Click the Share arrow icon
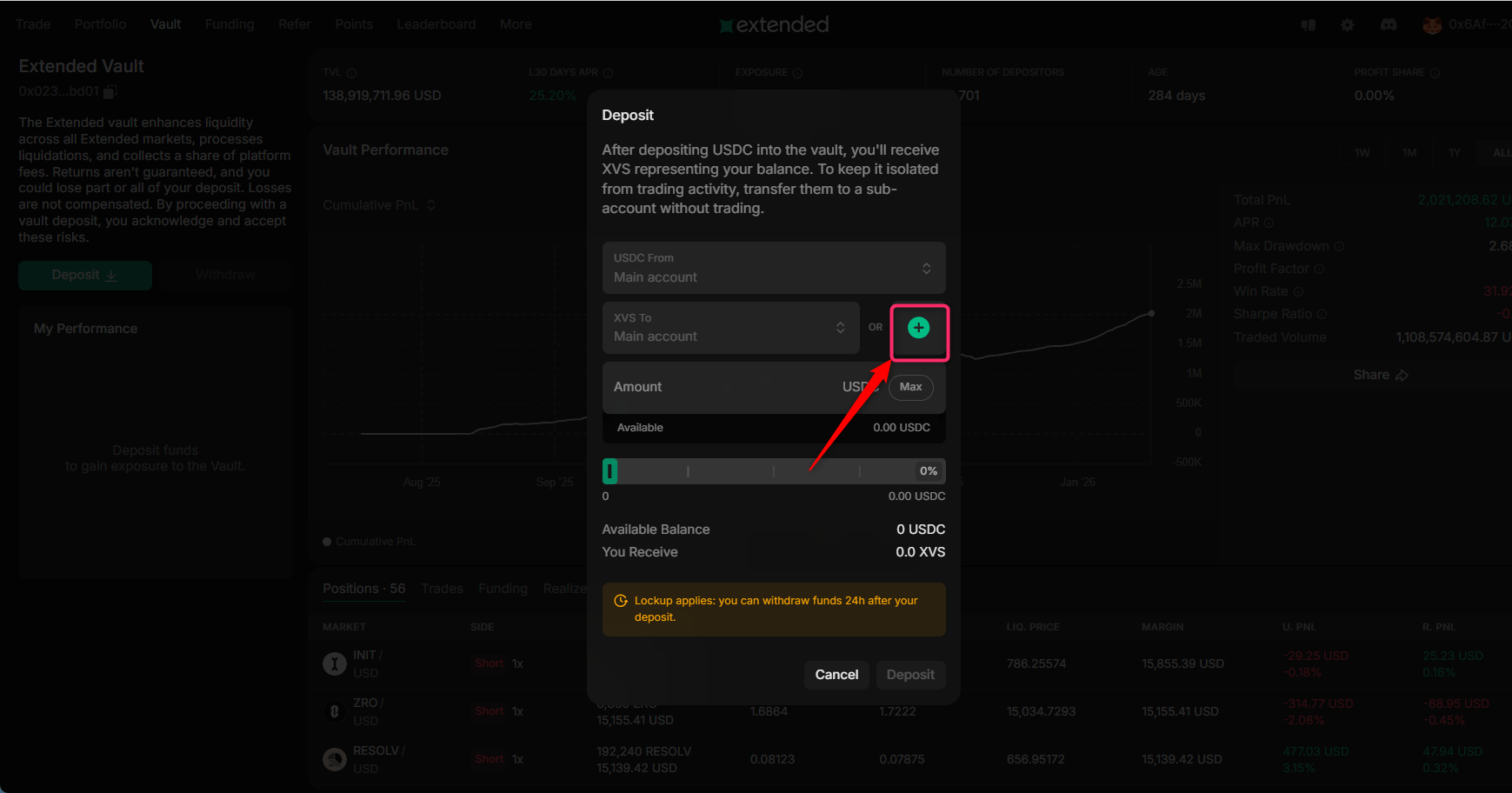1512x793 pixels. tap(1402, 376)
